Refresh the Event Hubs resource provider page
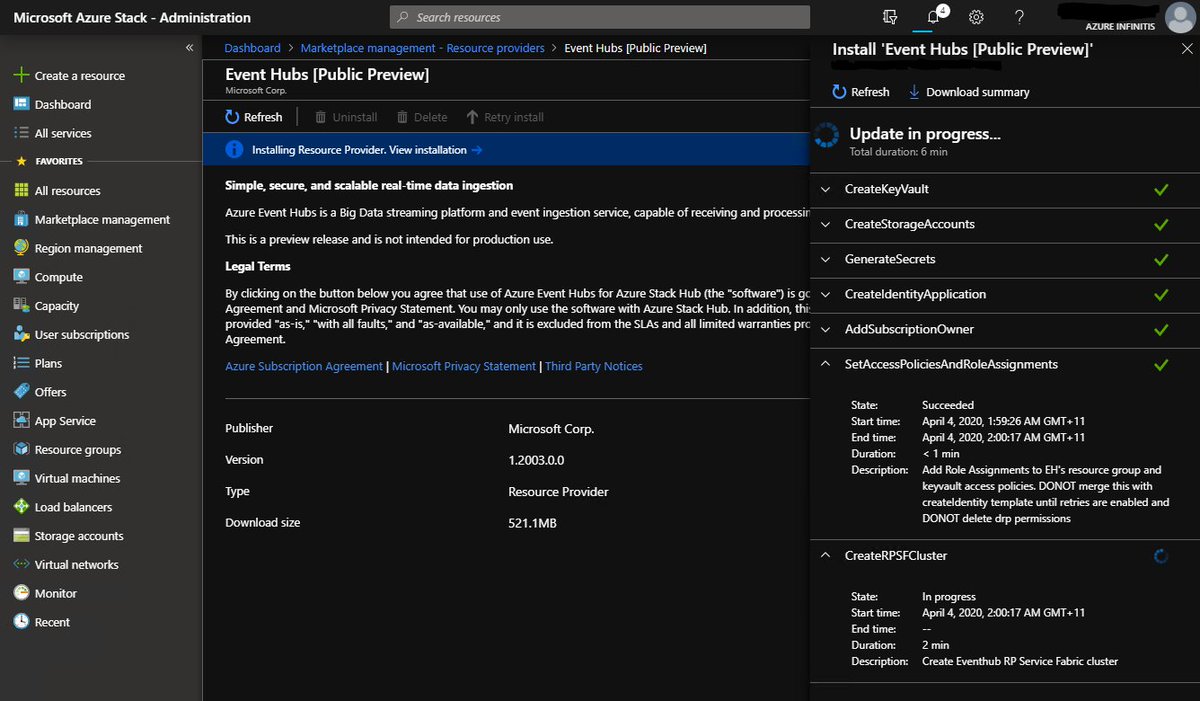 click(254, 117)
